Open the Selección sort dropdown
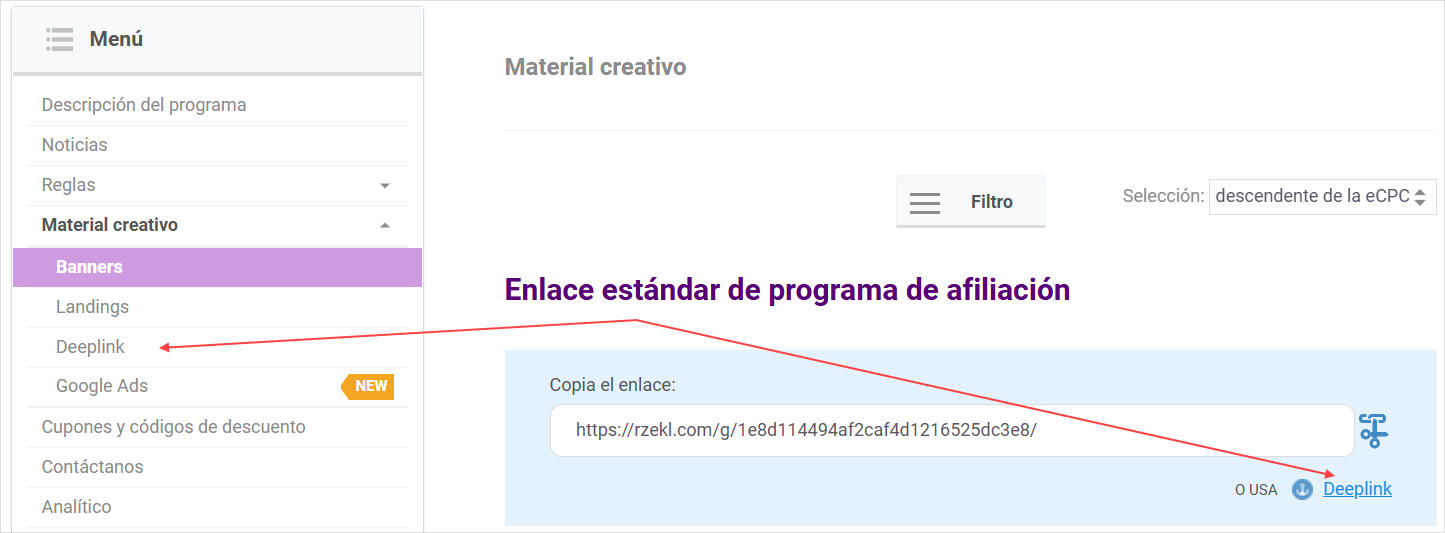The width and height of the screenshot is (1445, 533). pos(1322,197)
